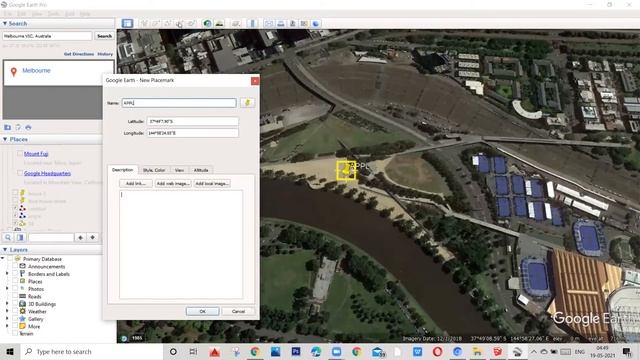The image size is (640, 360).
Task: Enable the Terrain layer checkbox
Action: click(x=15, y=333)
